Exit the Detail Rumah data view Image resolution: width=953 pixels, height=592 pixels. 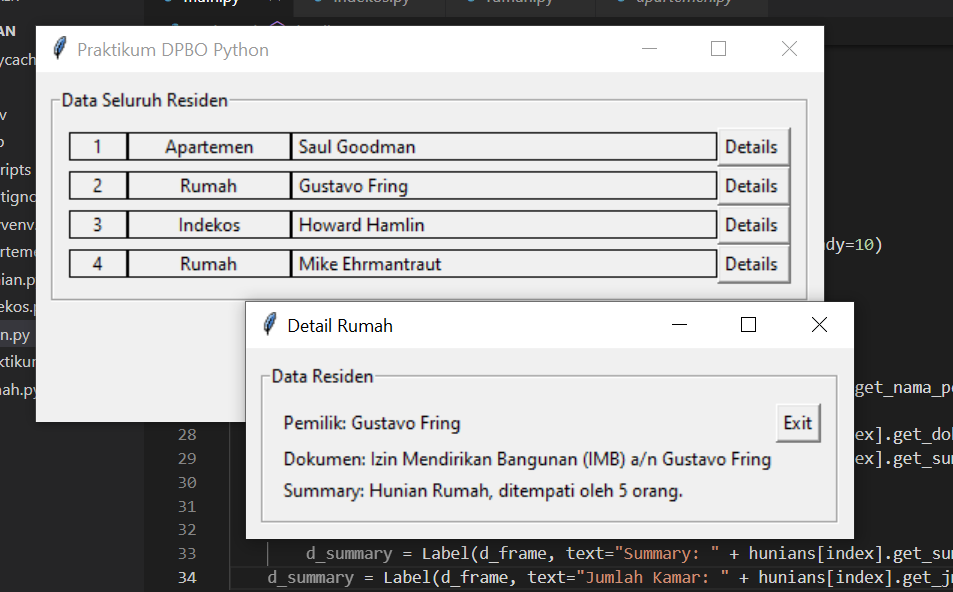pyautogui.click(x=797, y=422)
